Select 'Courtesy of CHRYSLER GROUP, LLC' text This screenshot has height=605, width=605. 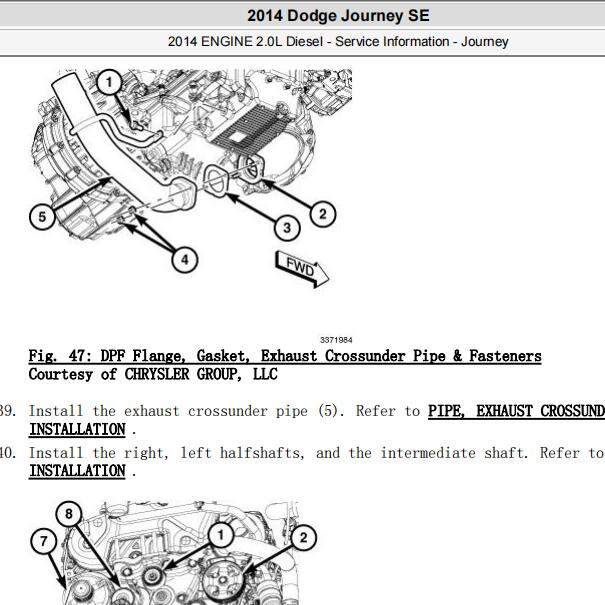coord(153,374)
